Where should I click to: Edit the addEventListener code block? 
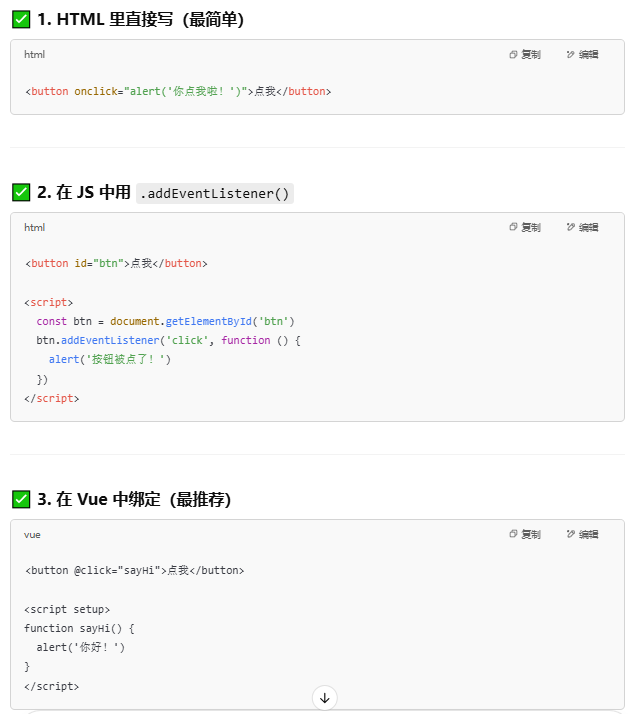pyautogui.click(x=582, y=227)
